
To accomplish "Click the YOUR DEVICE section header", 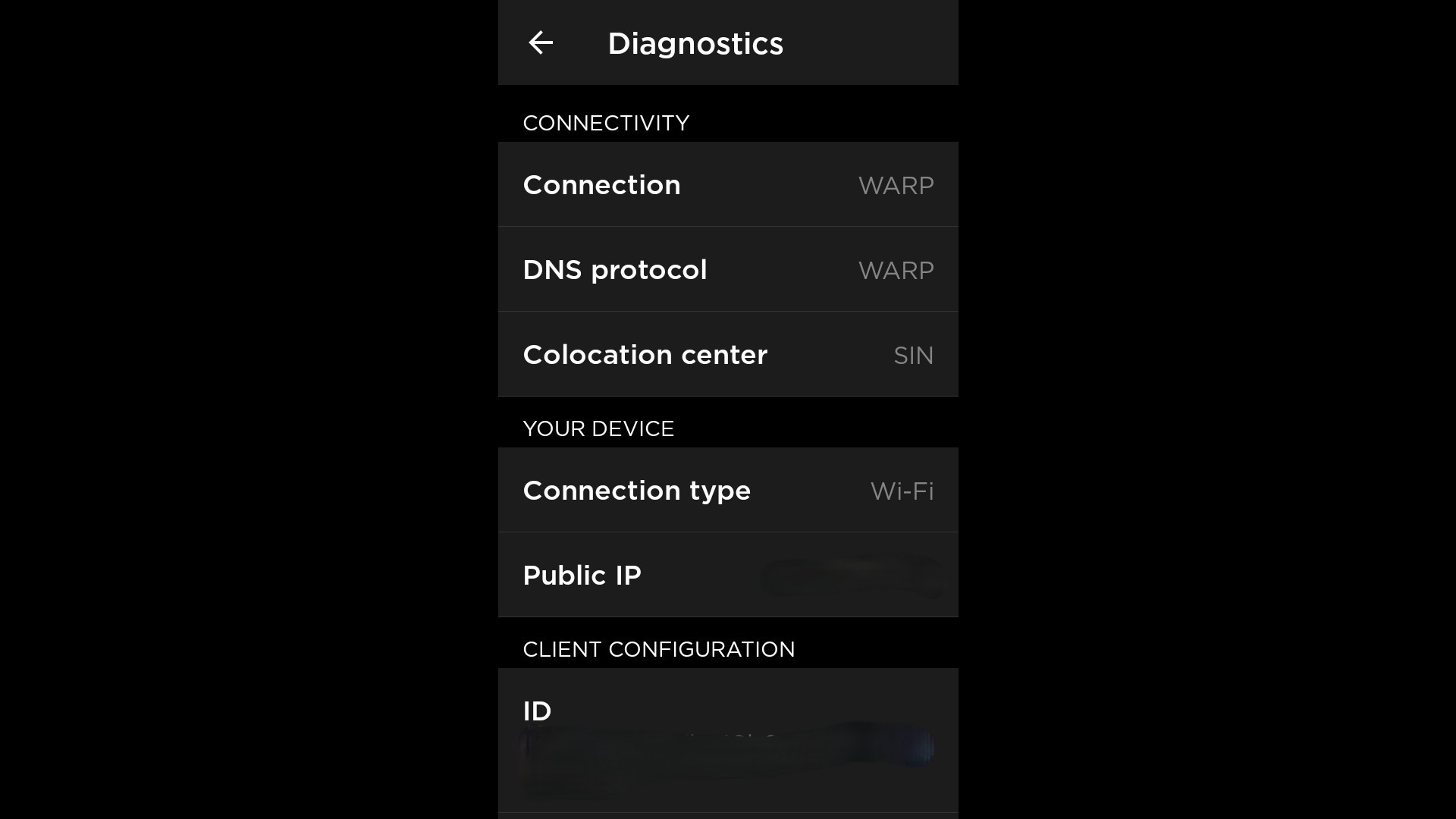I will 598,428.
